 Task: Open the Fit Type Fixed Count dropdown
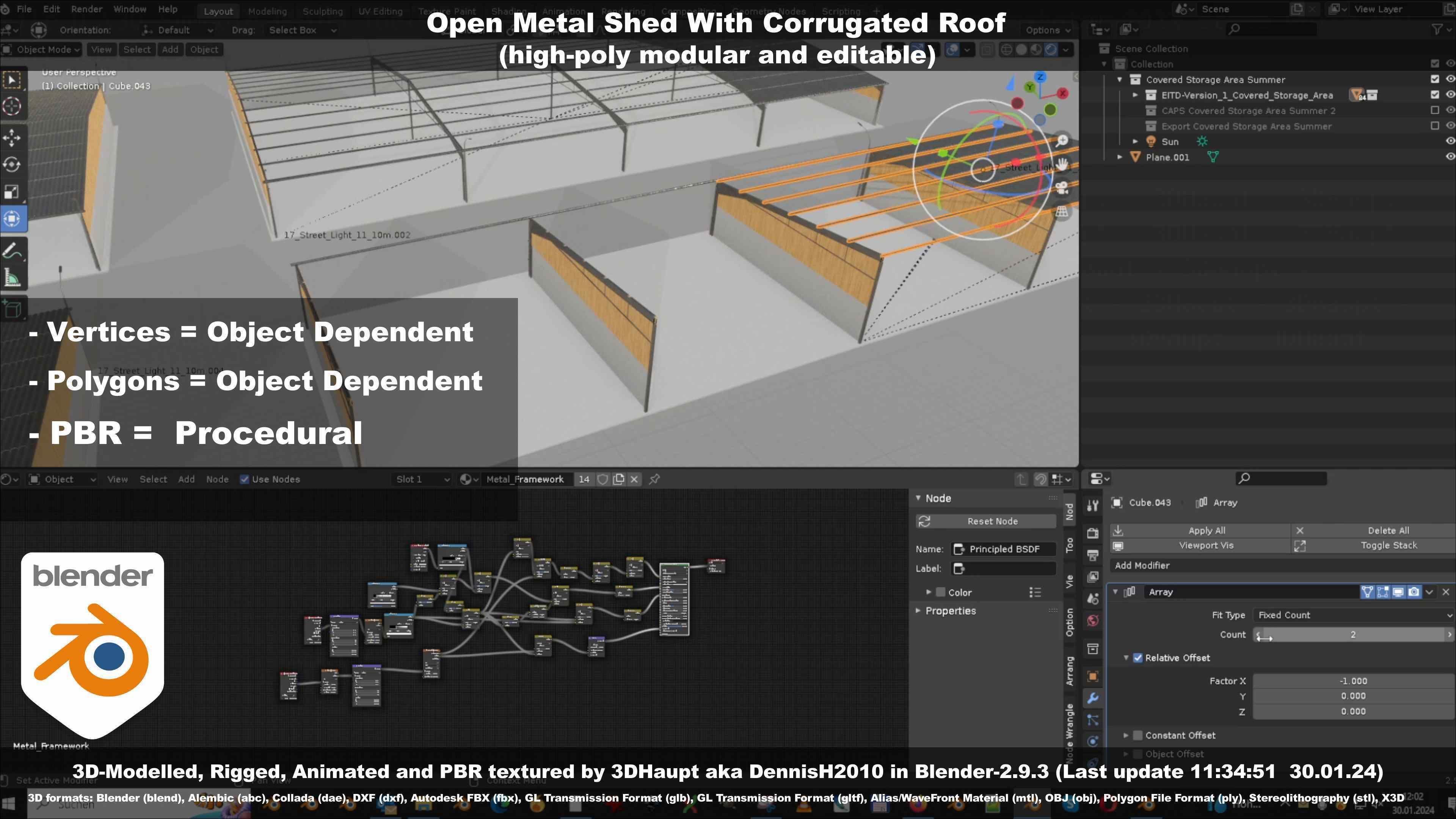click(x=1353, y=615)
